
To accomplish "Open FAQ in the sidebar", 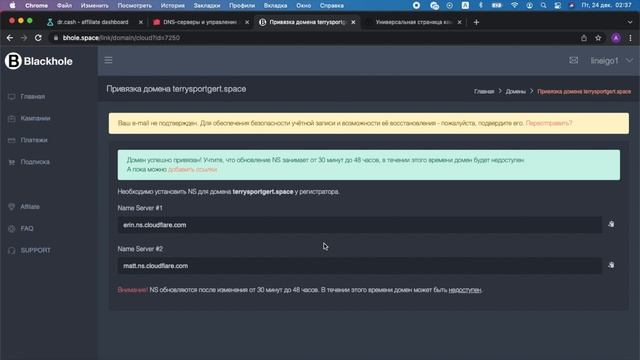I will pos(27,229).
